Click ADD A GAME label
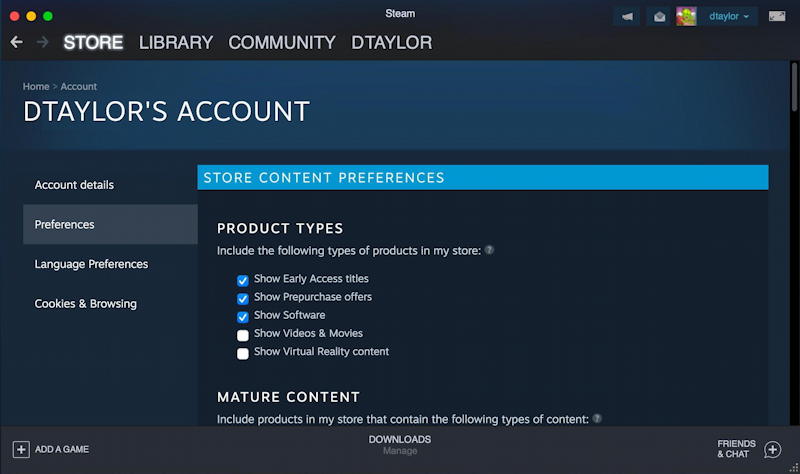Screen dimensions: 800x474 (62, 450)
